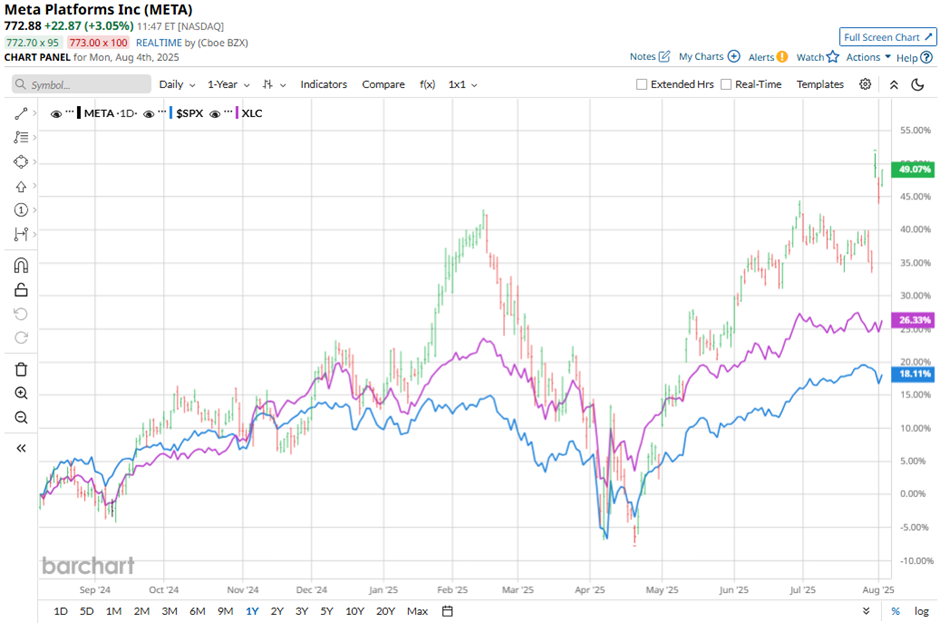Click the Symbol search input field
940x623 pixels.
tap(82, 85)
